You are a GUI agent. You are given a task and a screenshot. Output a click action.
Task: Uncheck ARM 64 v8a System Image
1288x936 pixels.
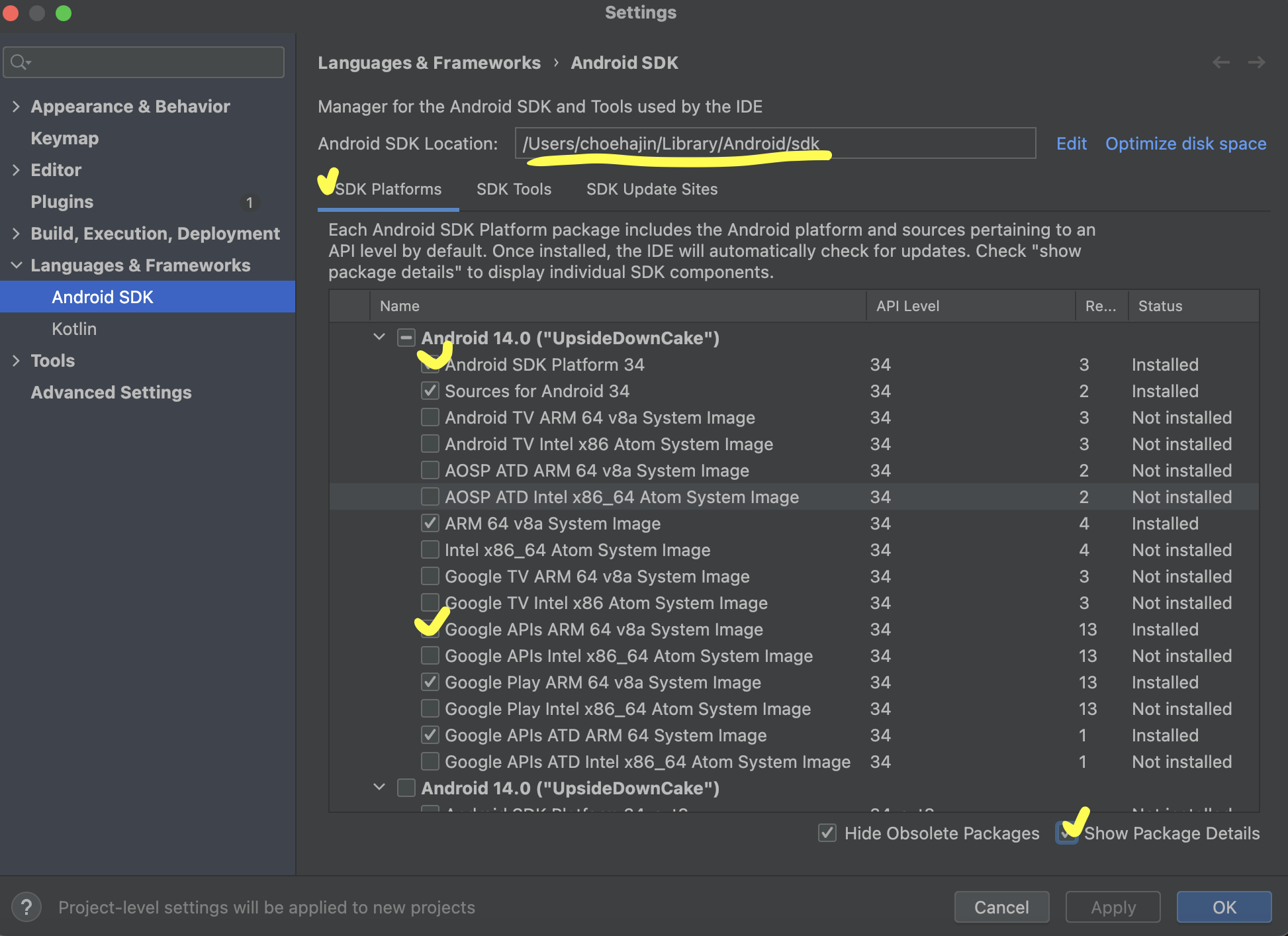430,524
